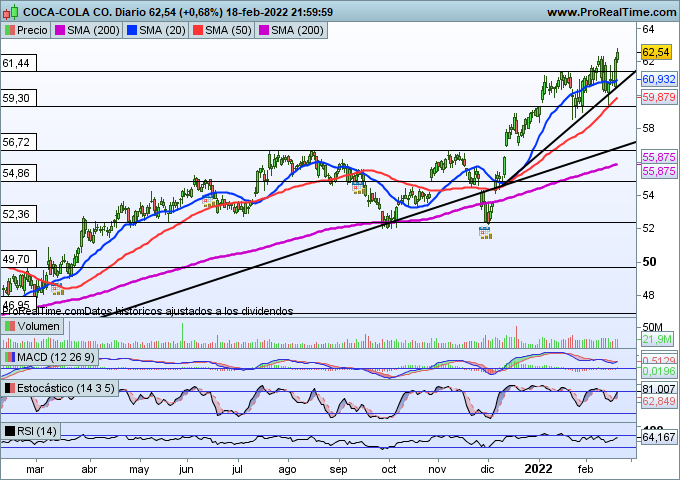Click the 46,95 price level label
Screen dimensions: 680x480
(19, 304)
